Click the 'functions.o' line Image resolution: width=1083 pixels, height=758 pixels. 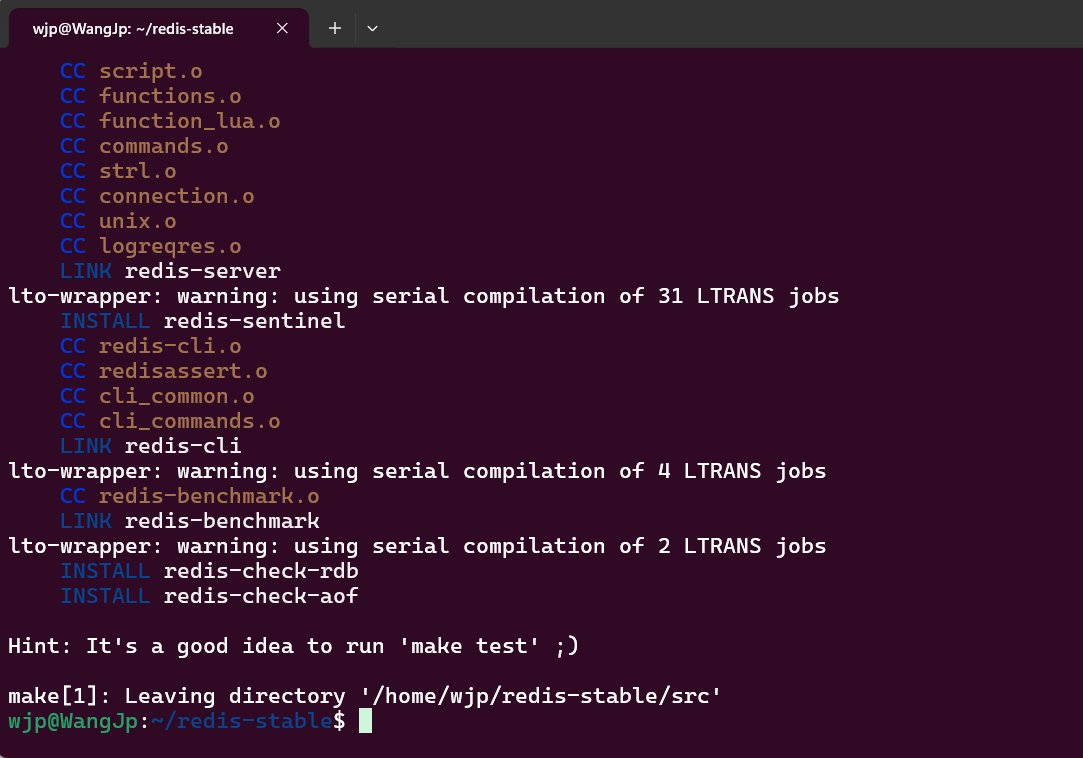(x=151, y=96)
